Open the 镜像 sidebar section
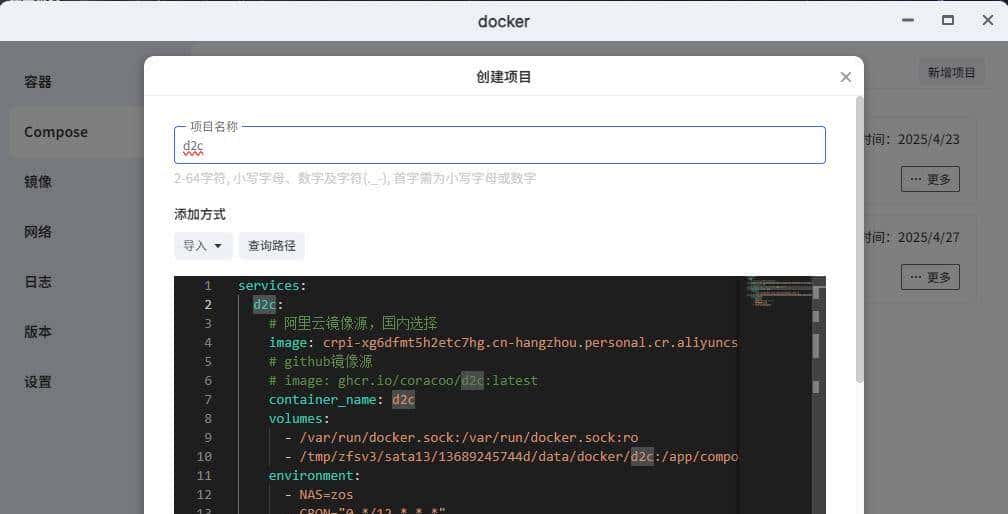Image resolution: width=1008 pixels, height=514 pixels. click(38, 182)
